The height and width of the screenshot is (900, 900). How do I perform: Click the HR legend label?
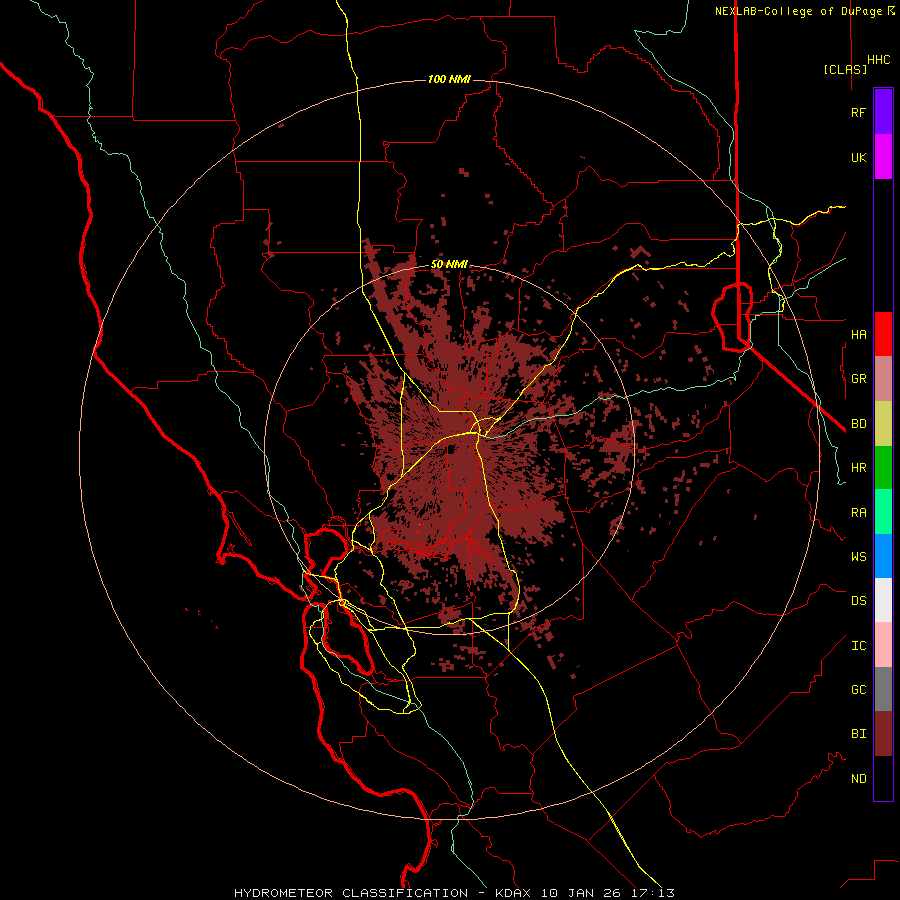coord(858,468)
